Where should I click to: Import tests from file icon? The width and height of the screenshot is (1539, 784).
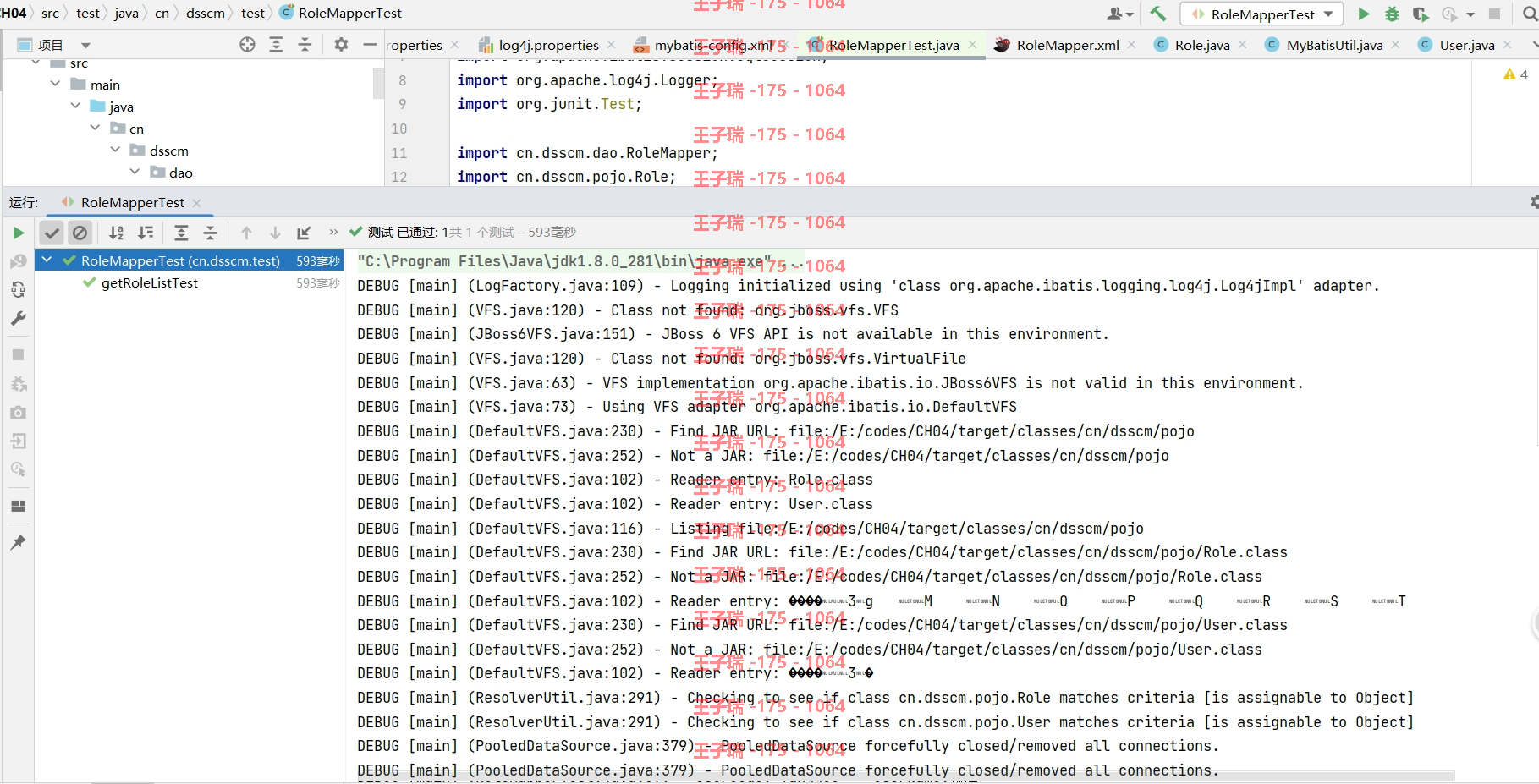pyautogui.click(x=305, y=233)
